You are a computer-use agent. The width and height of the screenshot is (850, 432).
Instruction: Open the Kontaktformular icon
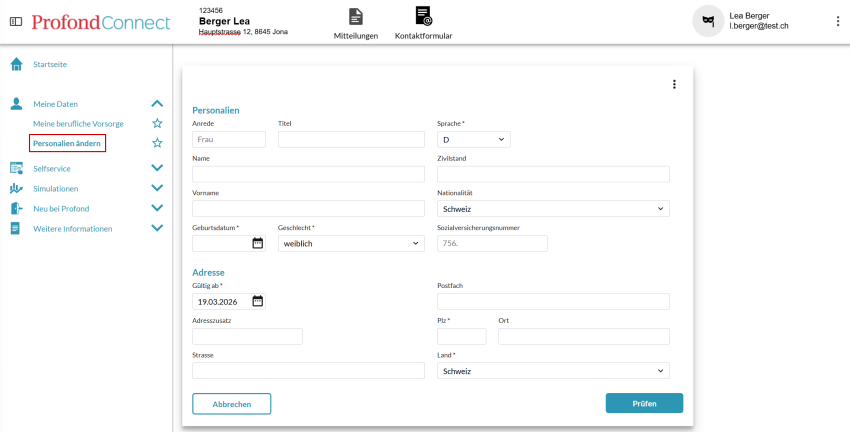423,16
